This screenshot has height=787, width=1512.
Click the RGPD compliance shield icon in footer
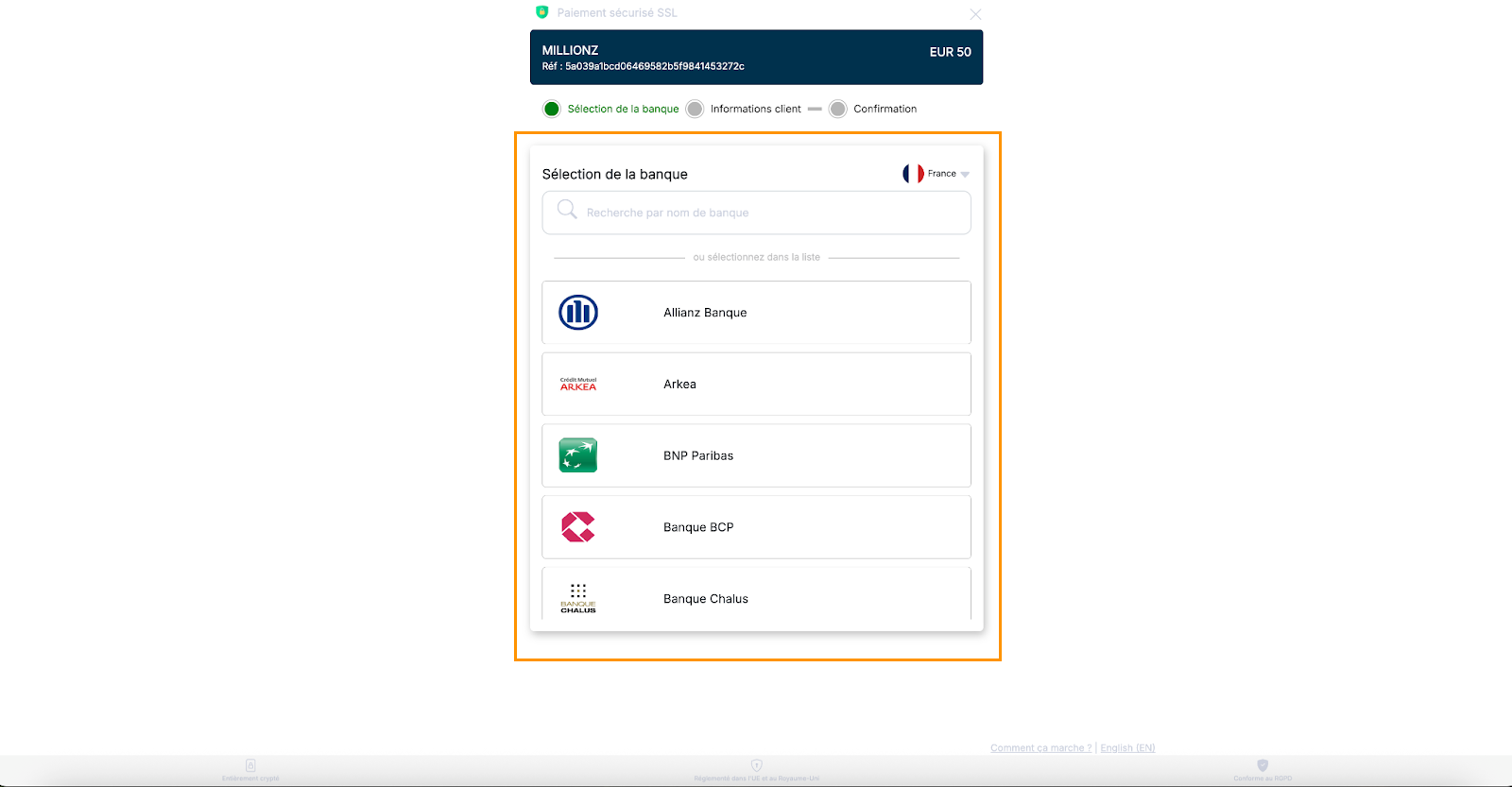coord(1263,765)
